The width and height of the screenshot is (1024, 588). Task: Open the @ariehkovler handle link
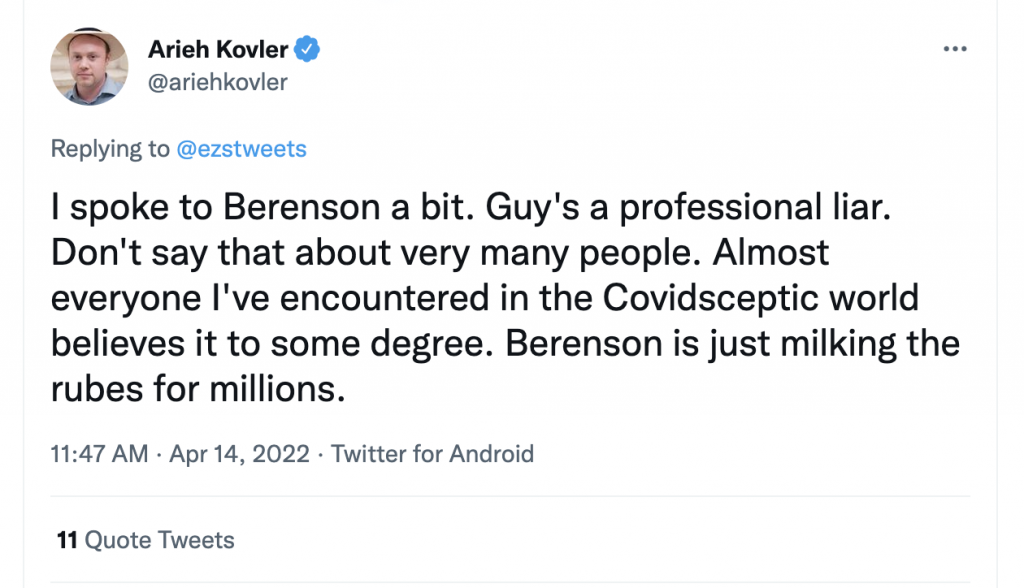pos(217,82)
